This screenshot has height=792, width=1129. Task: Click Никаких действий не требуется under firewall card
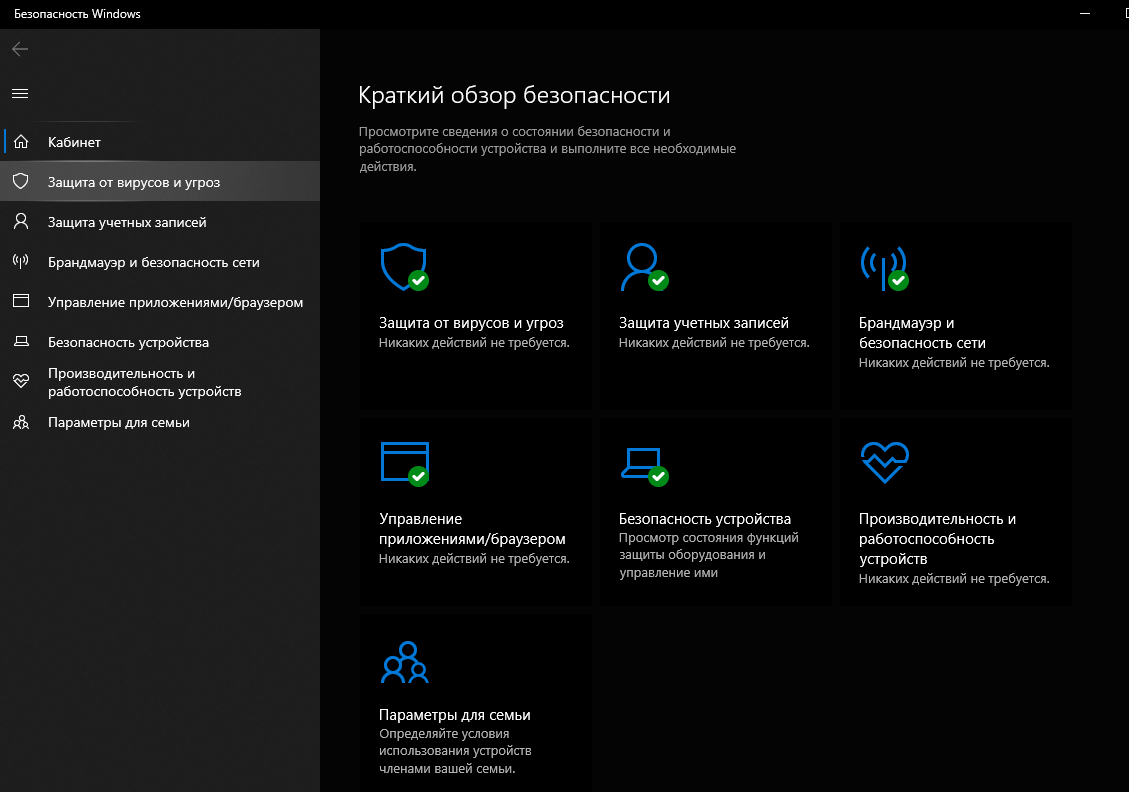coord(953,363)
